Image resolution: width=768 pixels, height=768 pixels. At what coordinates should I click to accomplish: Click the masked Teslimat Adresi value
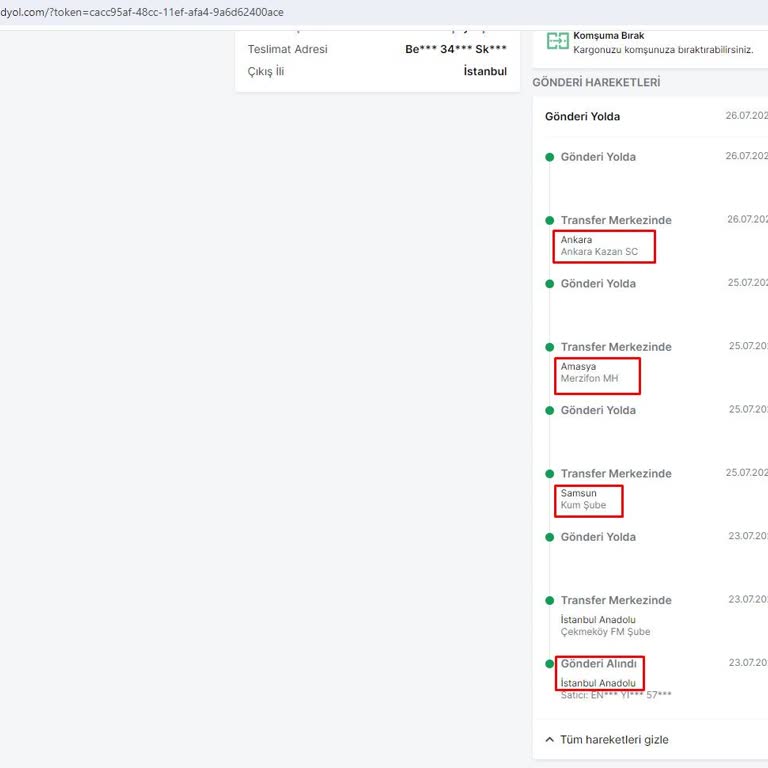point(455,50)
